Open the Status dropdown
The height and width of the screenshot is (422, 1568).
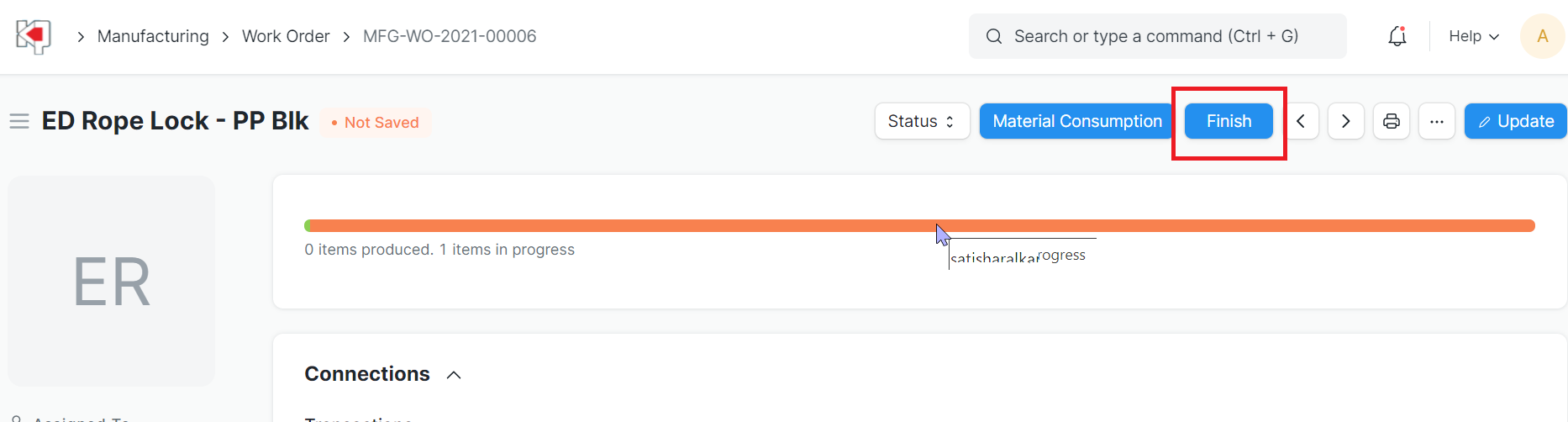tap(921, 121)
